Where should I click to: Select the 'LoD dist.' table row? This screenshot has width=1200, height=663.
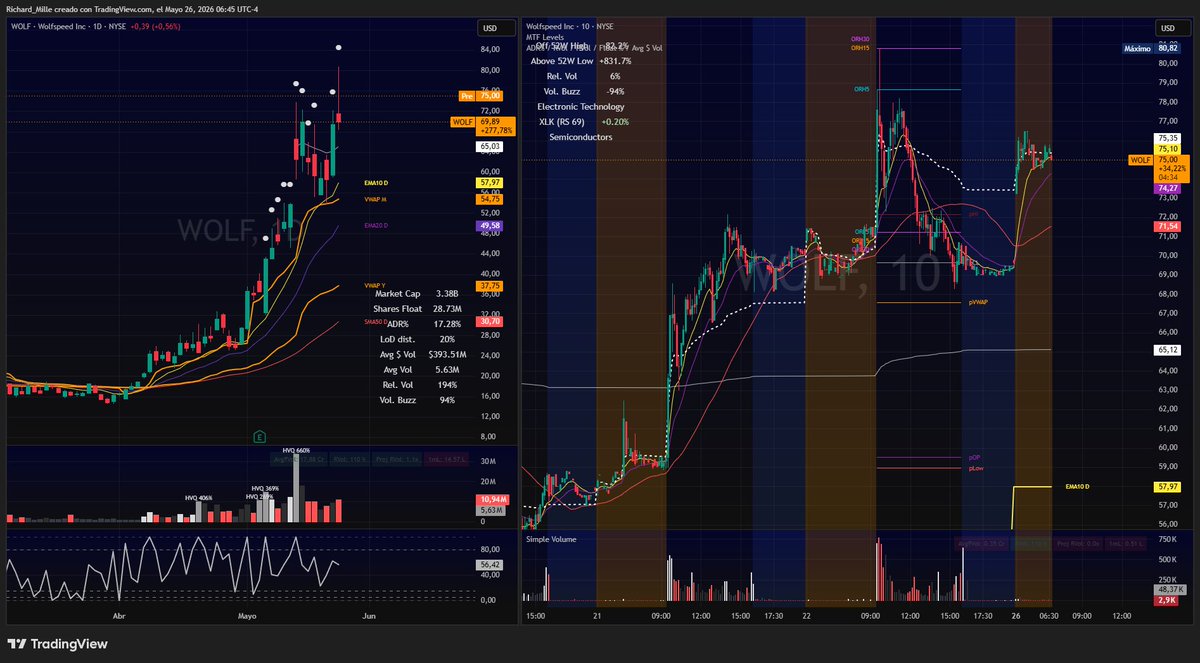pos(415,339)
